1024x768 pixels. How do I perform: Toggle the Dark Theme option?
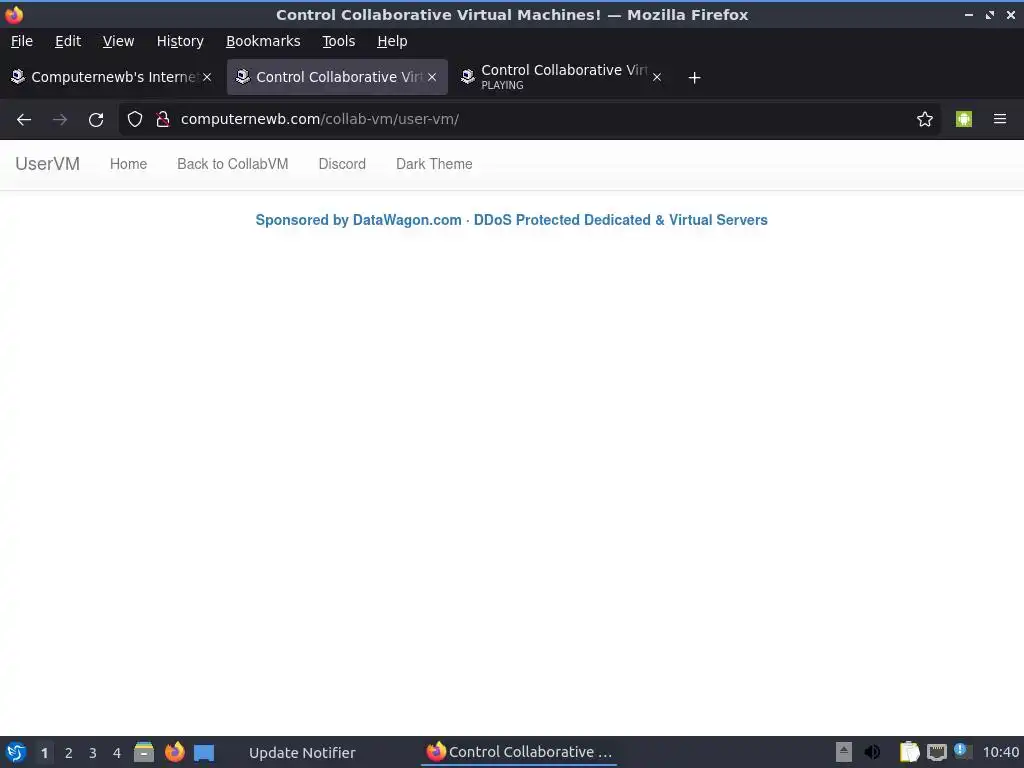[x=434, y=164]
